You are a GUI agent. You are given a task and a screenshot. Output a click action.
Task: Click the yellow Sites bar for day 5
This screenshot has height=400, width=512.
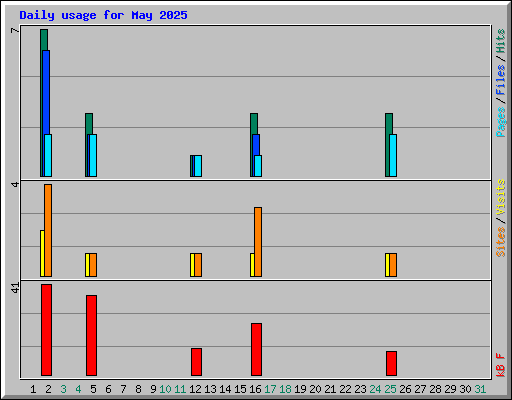[87, 265]
